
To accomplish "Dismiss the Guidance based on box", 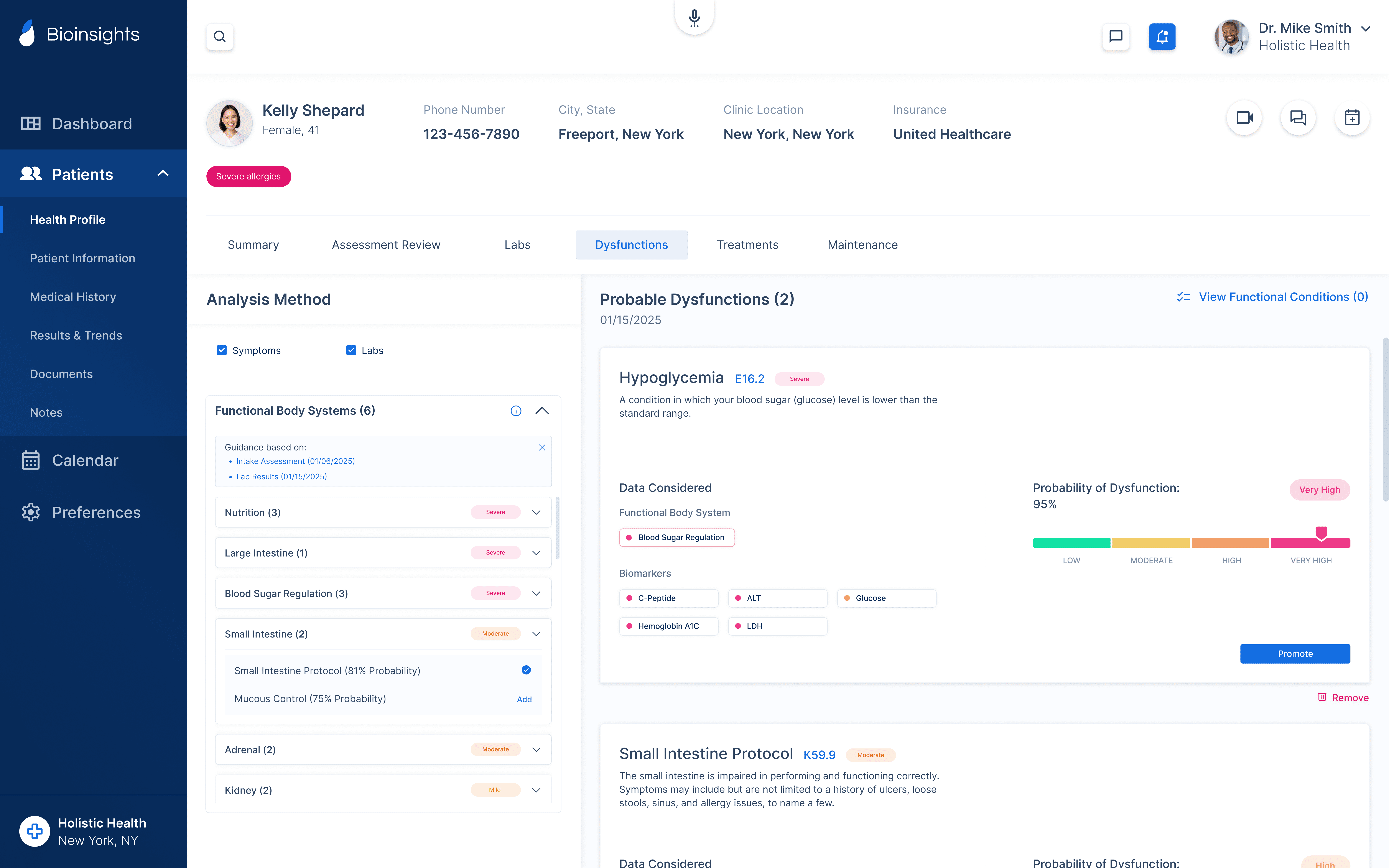I will [542, 448].
